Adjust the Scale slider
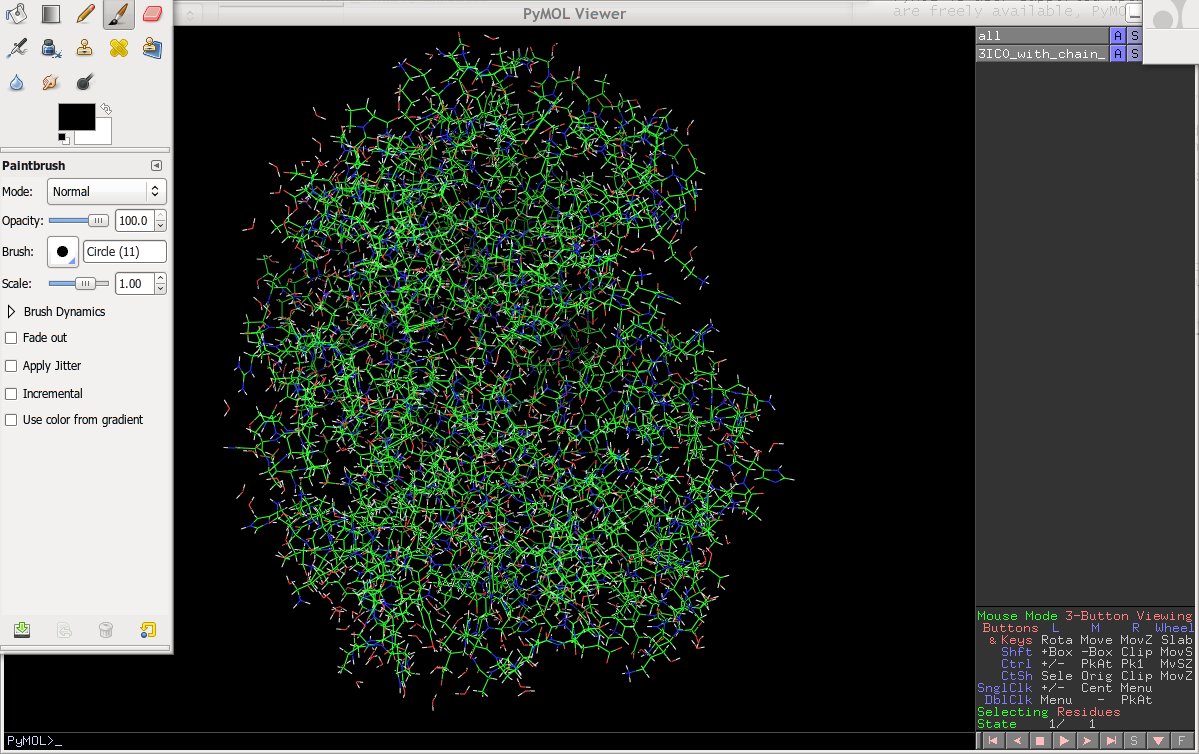Viewport: 1199px width, 754px height. pos(78,283)
